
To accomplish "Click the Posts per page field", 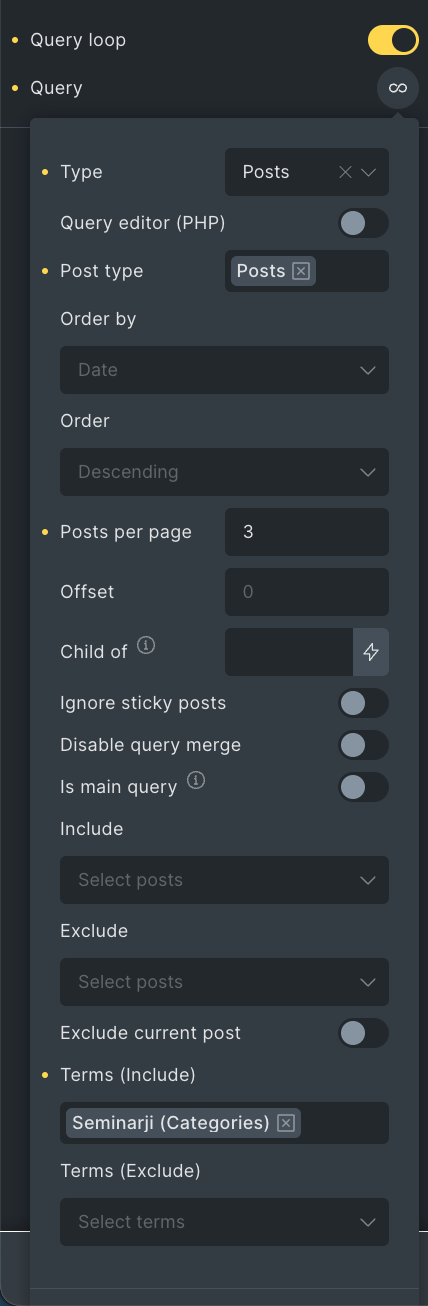I will (307, 532).
